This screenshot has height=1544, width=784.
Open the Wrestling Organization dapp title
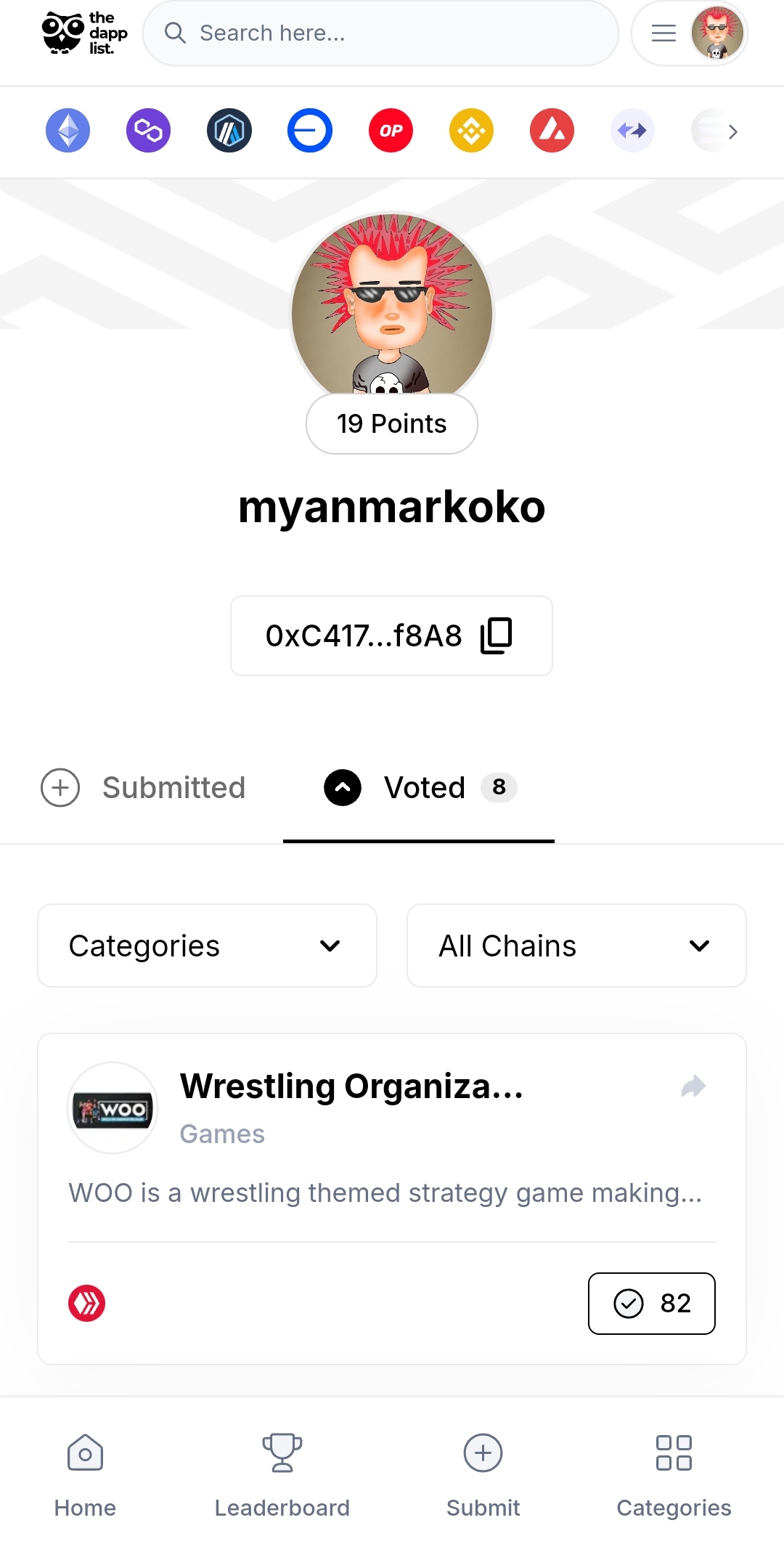click(x=351, y=1086)
